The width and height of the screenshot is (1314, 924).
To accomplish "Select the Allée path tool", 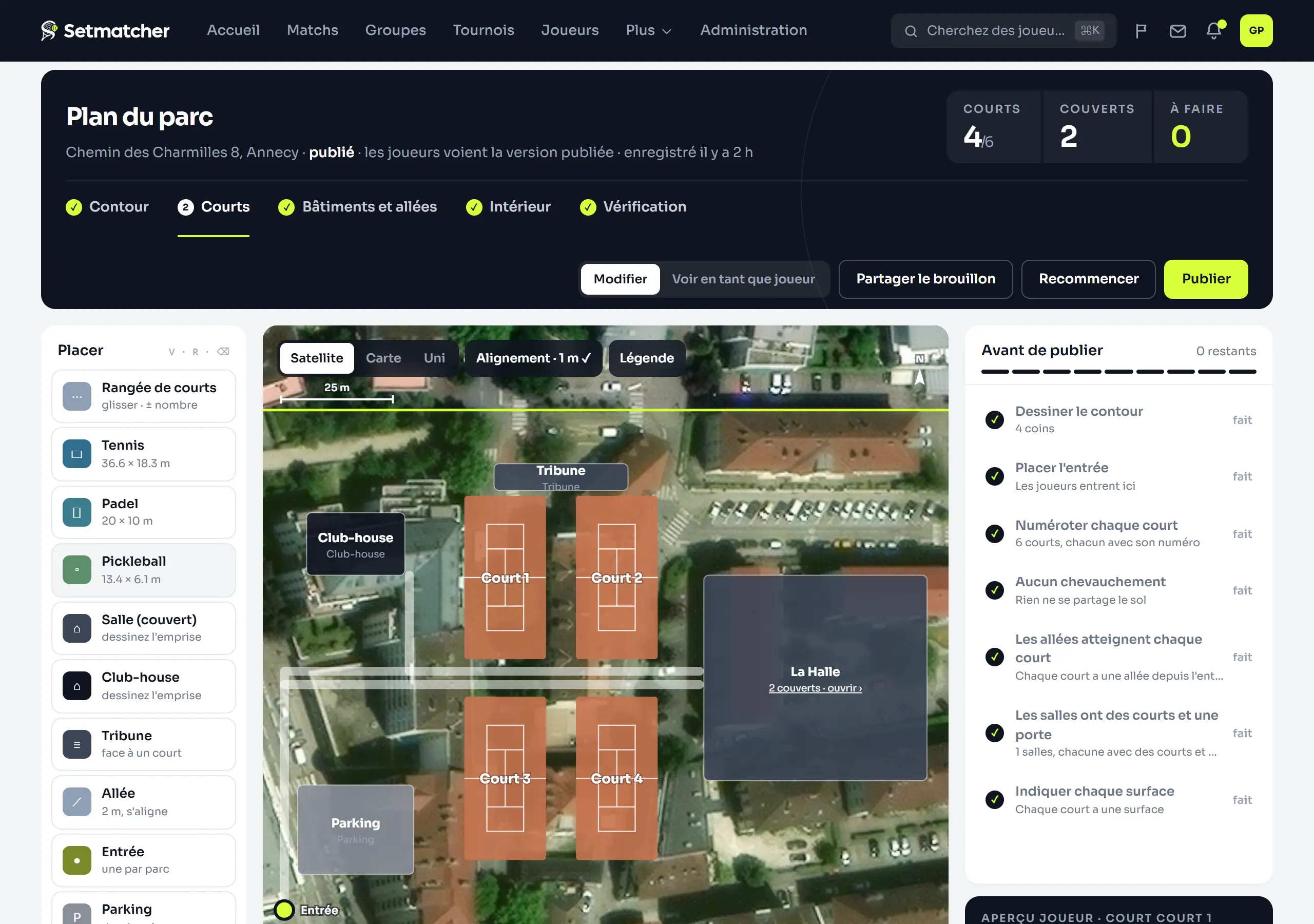I will point(144,802).
